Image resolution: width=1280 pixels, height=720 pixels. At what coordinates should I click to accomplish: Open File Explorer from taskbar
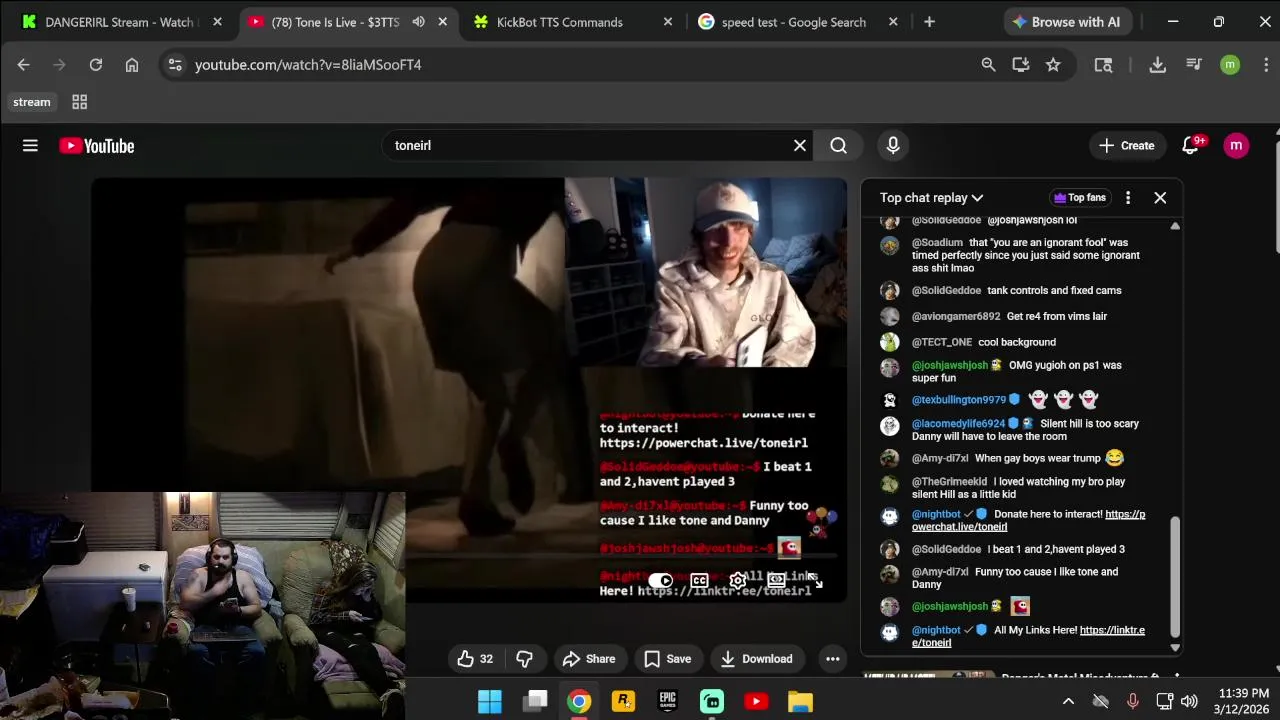[x=800, y=702]
